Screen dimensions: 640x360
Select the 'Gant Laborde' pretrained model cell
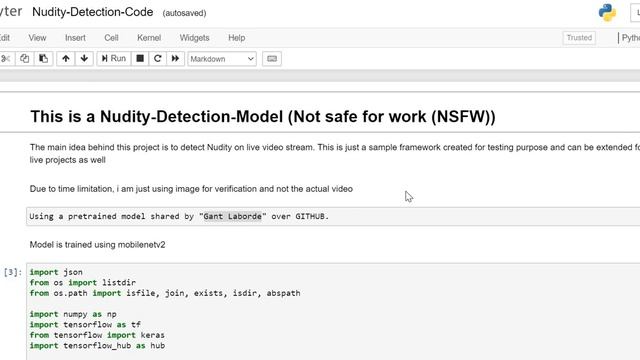[x=333, y=216]
